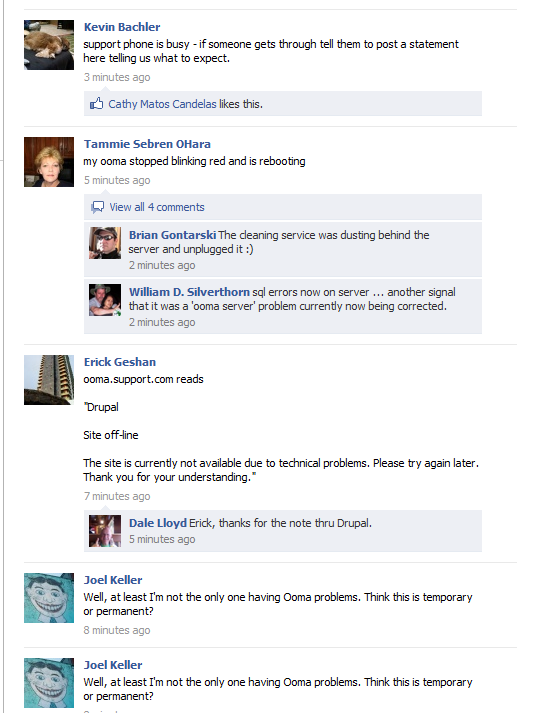Click Erick Geshan's 7 minutes ago timestamp
The height and width of the screenshot is (713, 533).
[x=117, y=496]
